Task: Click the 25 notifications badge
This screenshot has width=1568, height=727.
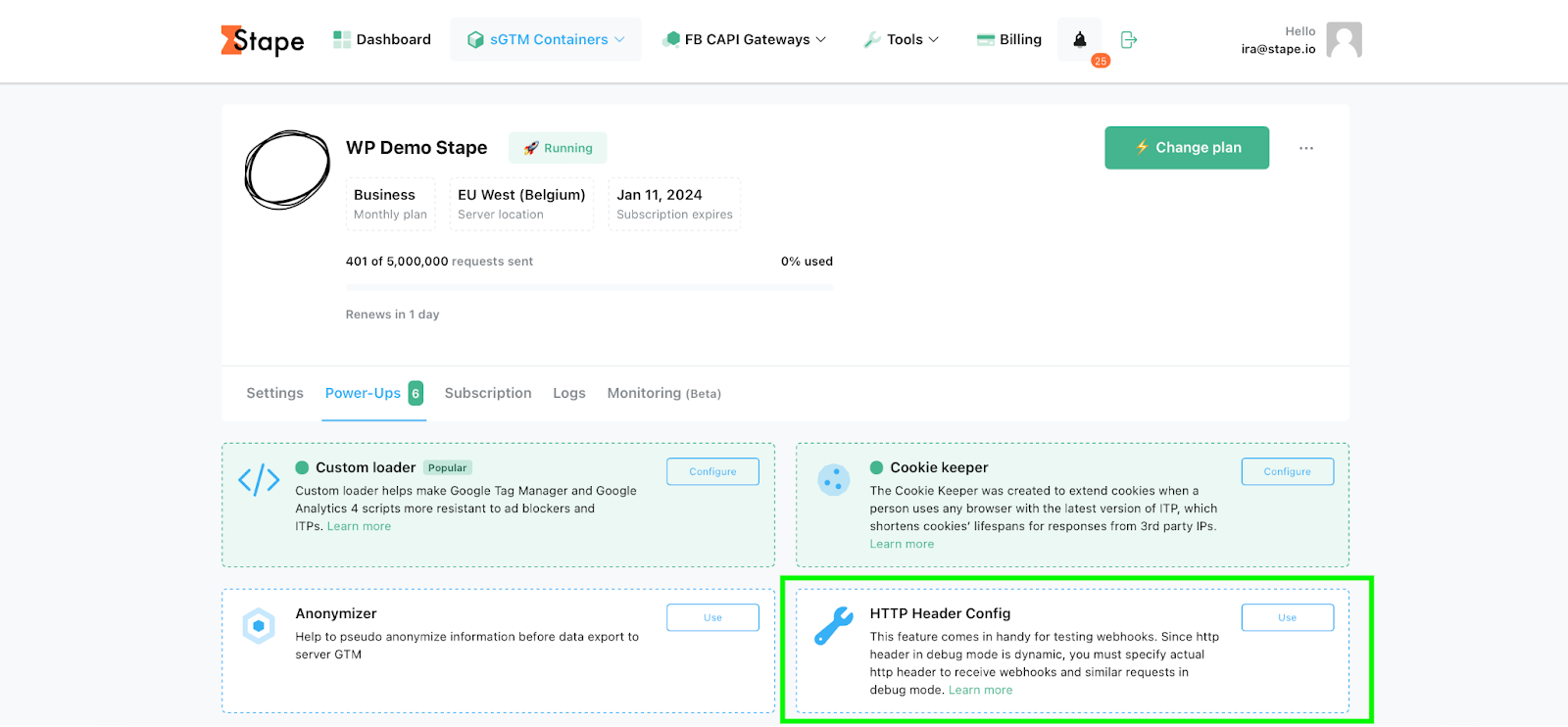Action: coord(1101,61)
